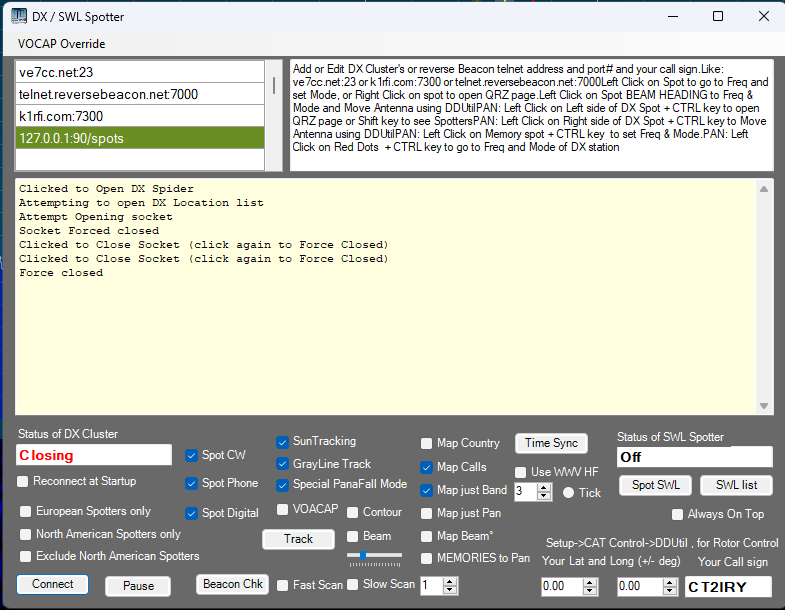Uncheck Map Calls option
The image size is (785, 610).
[x=426, y=467]
